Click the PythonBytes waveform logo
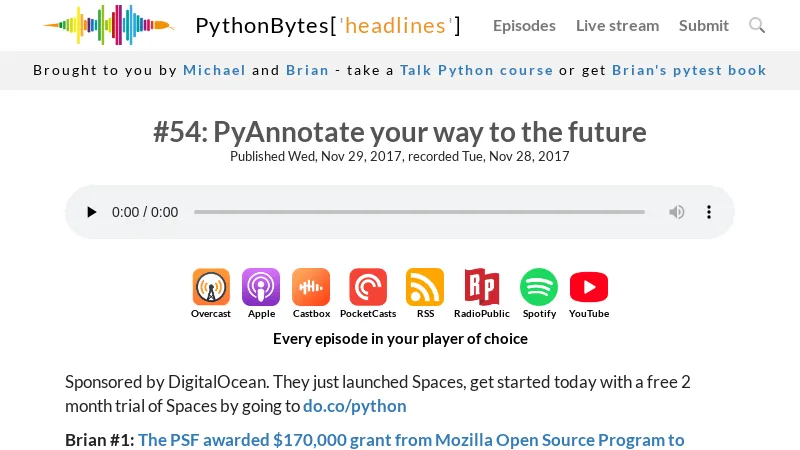 tap(108, 25)
